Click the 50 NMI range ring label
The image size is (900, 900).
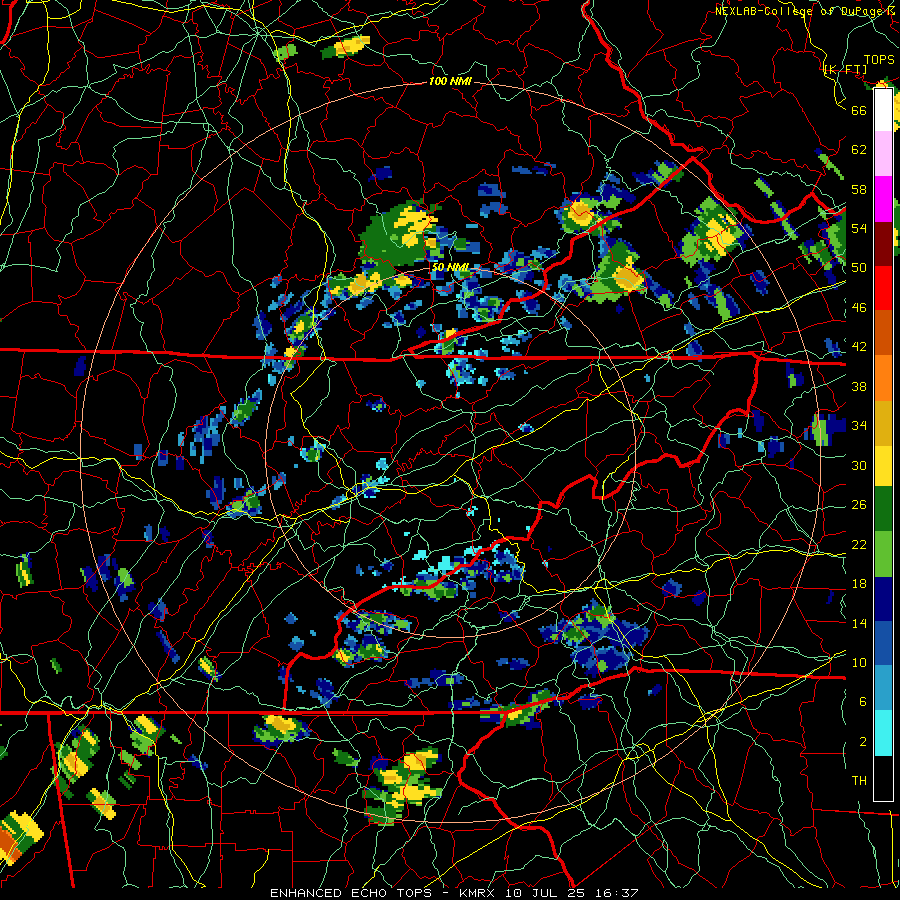450,267
